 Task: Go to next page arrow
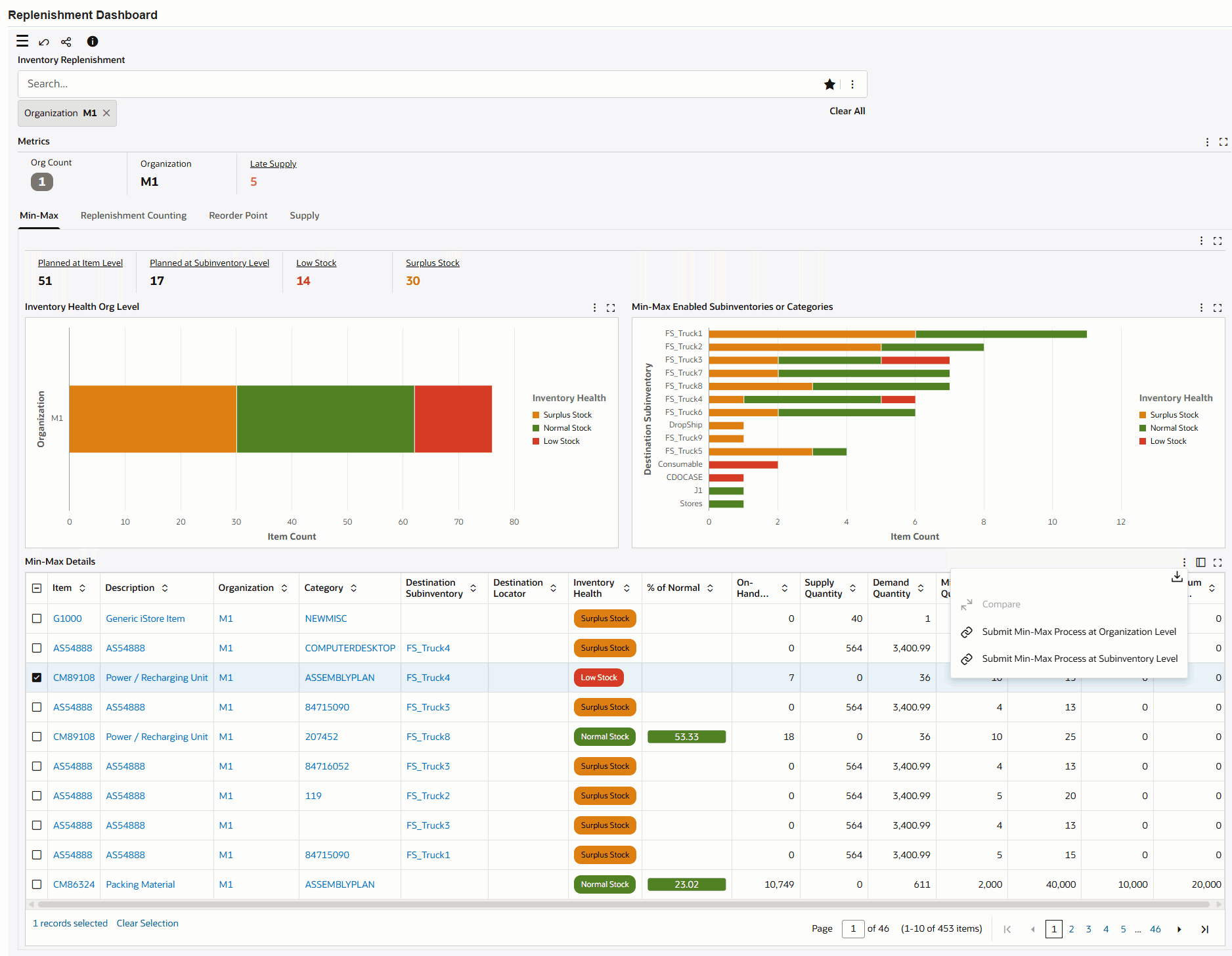1179,929
